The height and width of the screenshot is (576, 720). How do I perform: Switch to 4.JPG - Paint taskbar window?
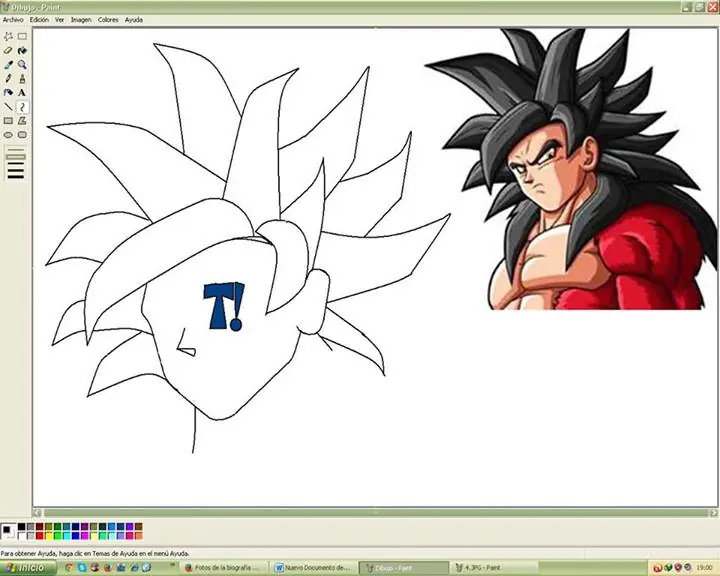[494, 568]
